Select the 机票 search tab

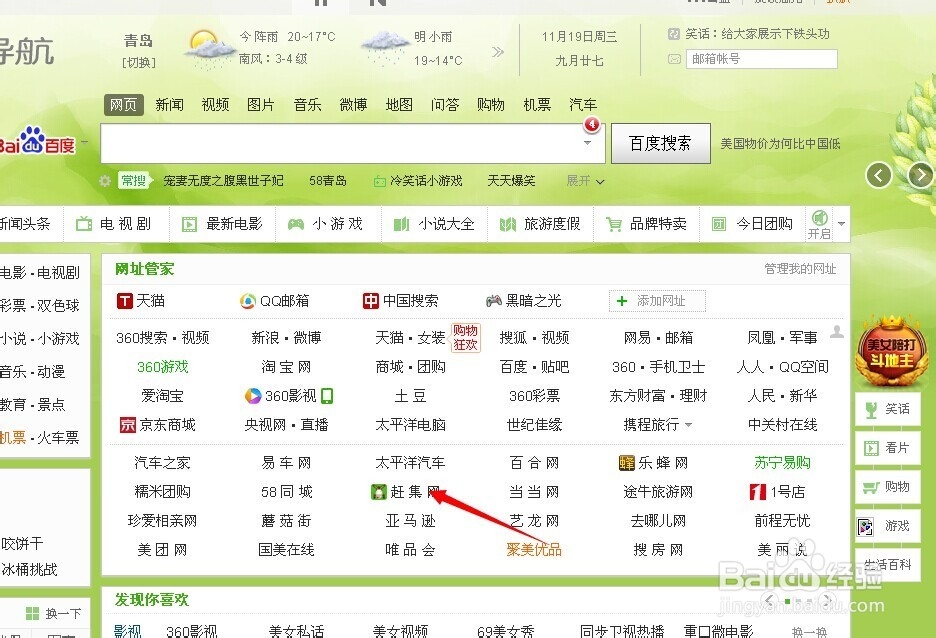click(537, 104)
